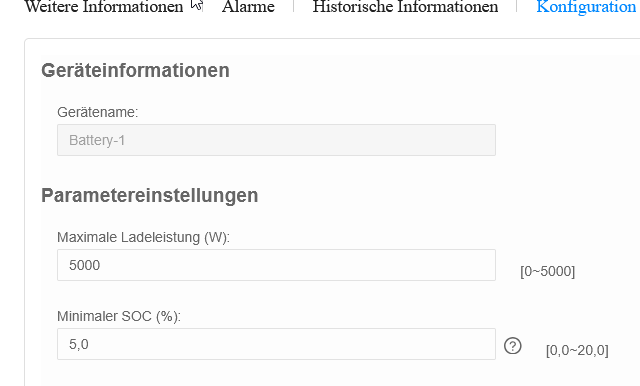Click the [0,0~20,0] range hint
640x386 pixels.
click(577, 351)
